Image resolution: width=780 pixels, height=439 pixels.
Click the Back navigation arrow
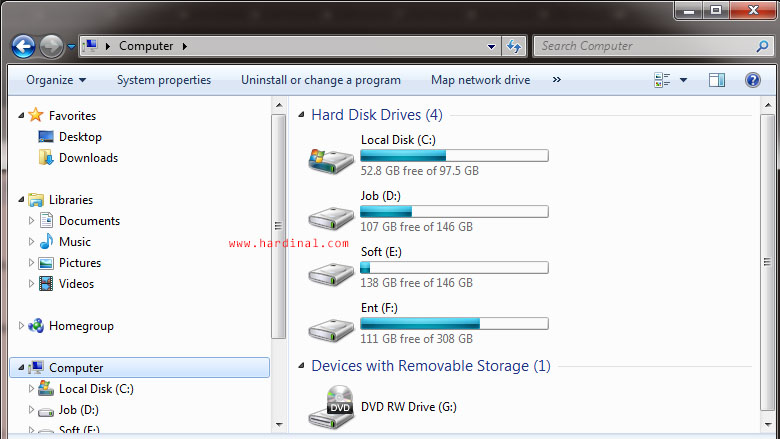23,47
